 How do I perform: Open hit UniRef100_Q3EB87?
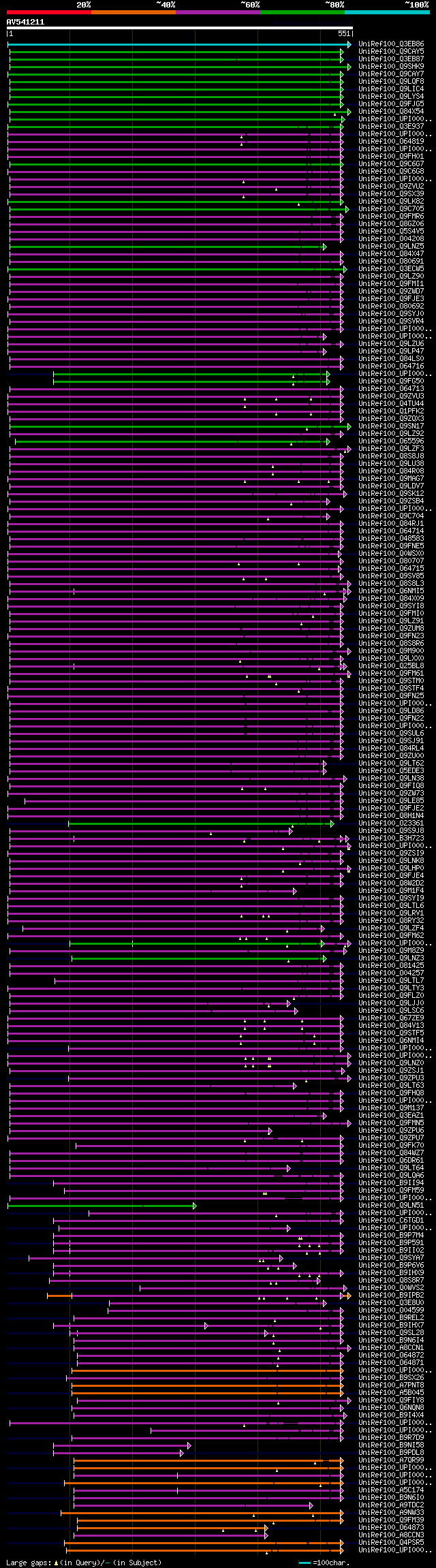pos(391,59)
